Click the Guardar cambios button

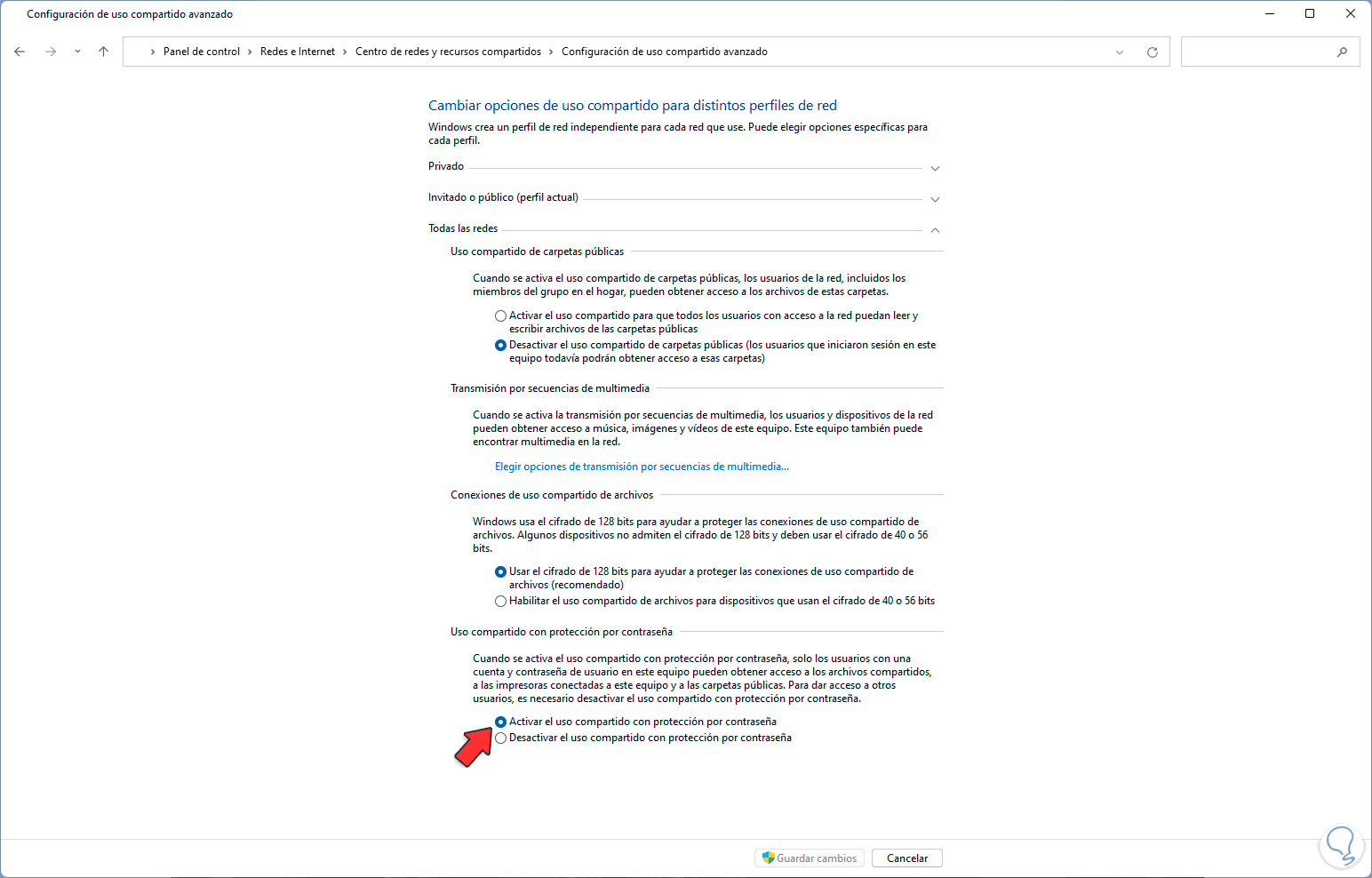(810, 858)
